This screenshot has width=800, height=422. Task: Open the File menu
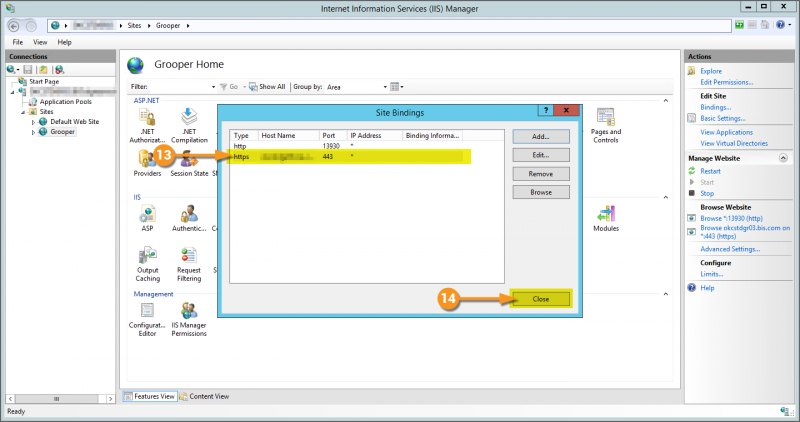18,42
